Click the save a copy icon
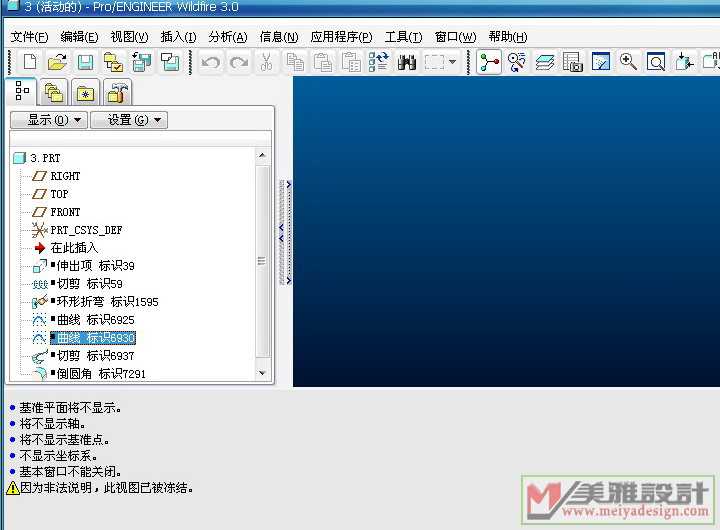Image resolution: width=720 pixels, height=530 pixels. pos(141,62)
